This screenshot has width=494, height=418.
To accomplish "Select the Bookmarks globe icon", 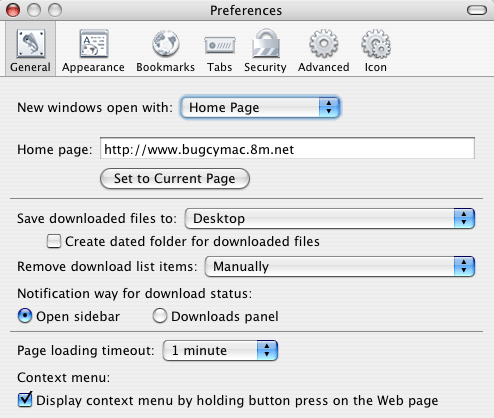I will coord(166,43).
